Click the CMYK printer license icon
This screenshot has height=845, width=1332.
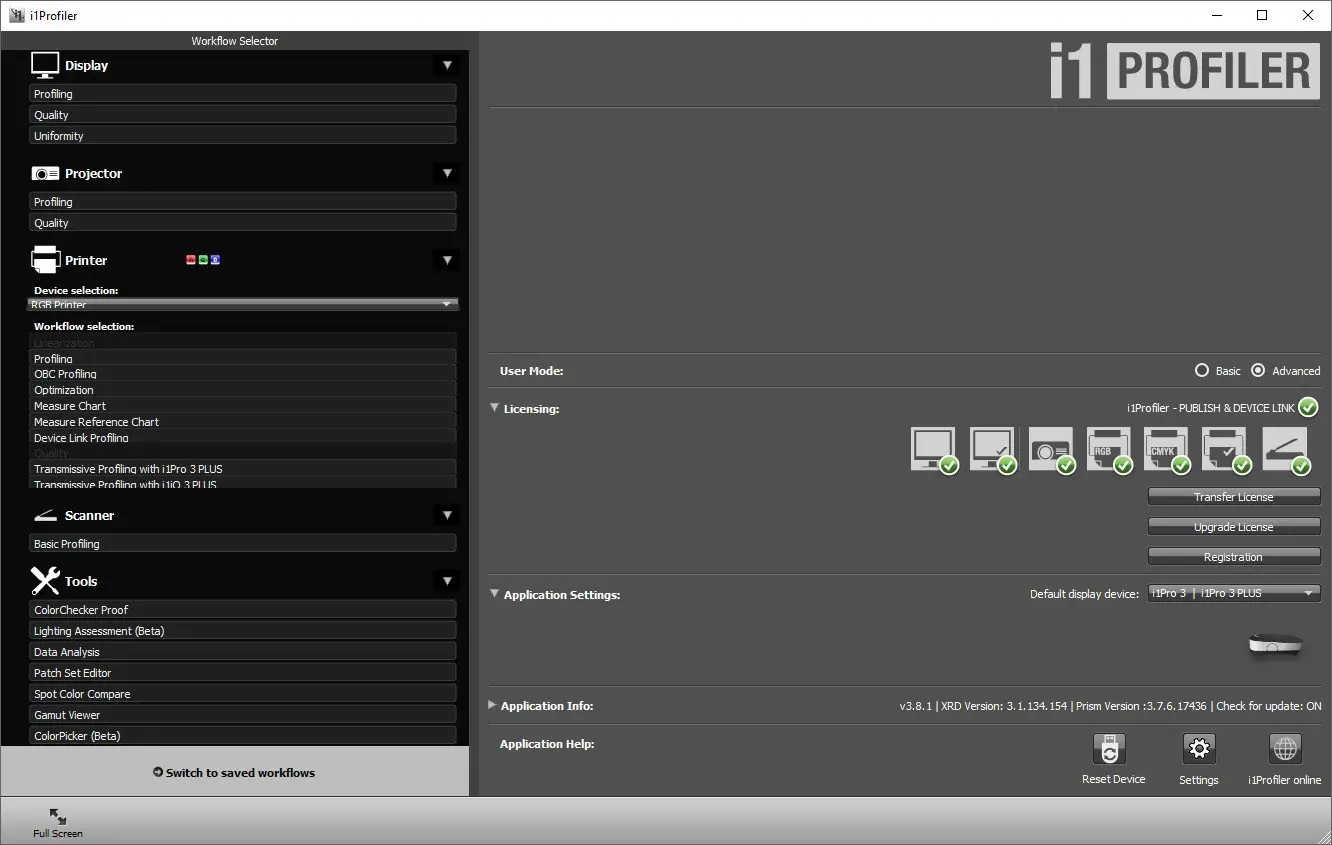(1166, 448)
